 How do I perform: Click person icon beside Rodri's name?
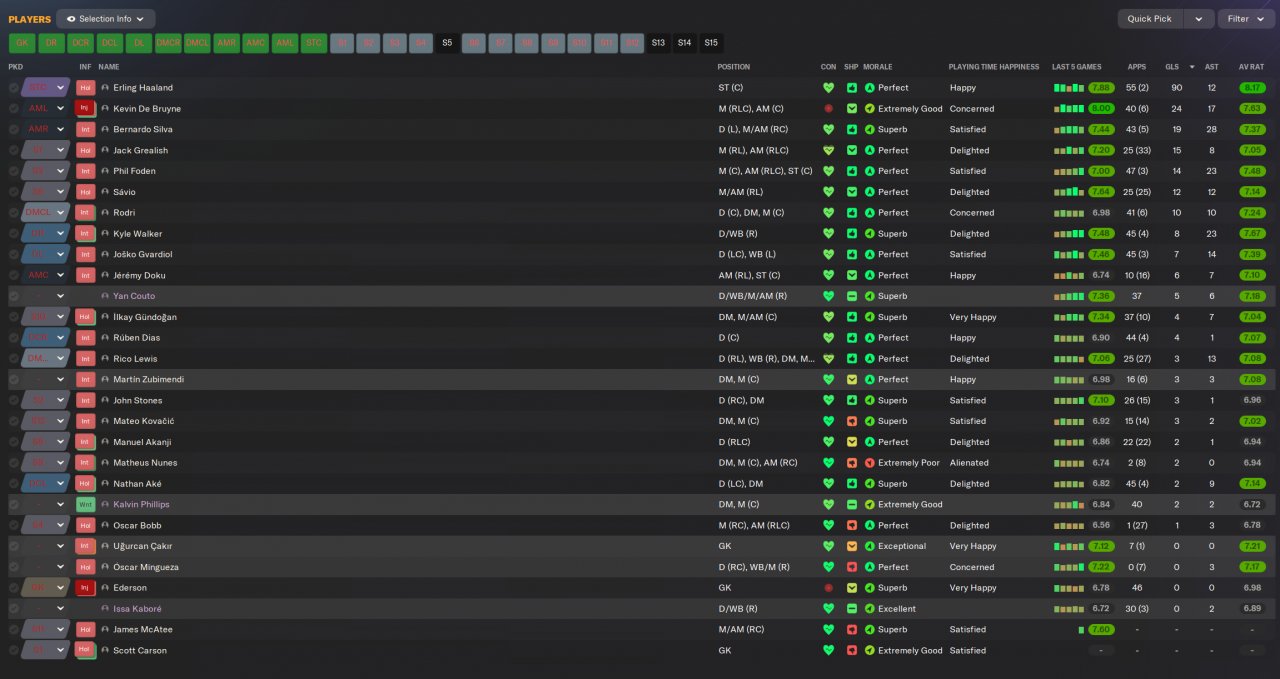pos(105,213)
